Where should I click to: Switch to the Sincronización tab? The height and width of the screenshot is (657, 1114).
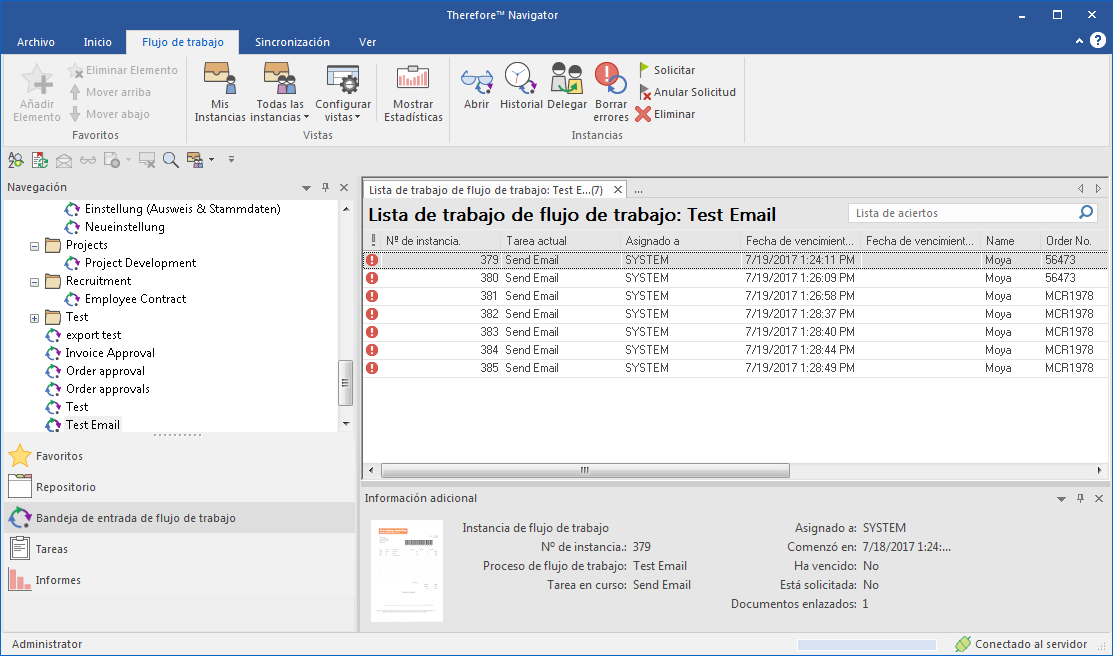[x=292, y=42]
